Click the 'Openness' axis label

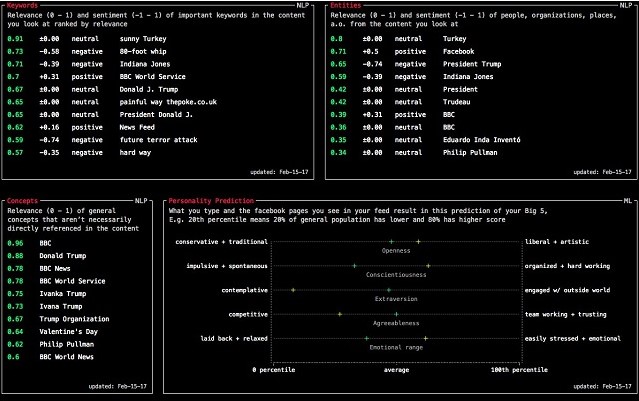[396, 251]
